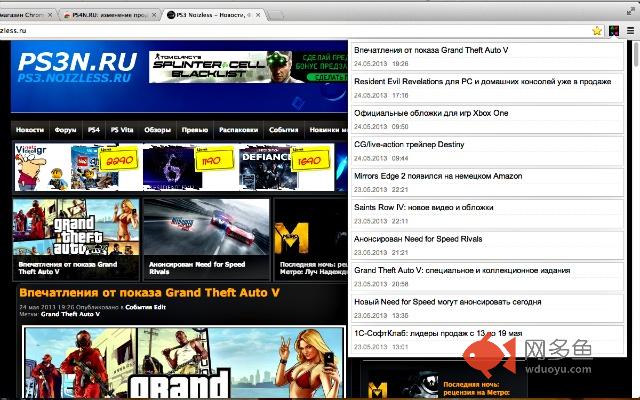Screen dimensions: 640x400
Task: Open popup item Новый Need for Speed могут анонсировать
Action: coord(487,308)
